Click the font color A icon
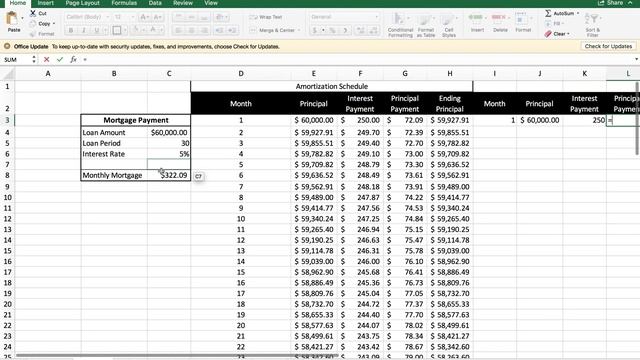Screen dimensions: 640x360 153,30
